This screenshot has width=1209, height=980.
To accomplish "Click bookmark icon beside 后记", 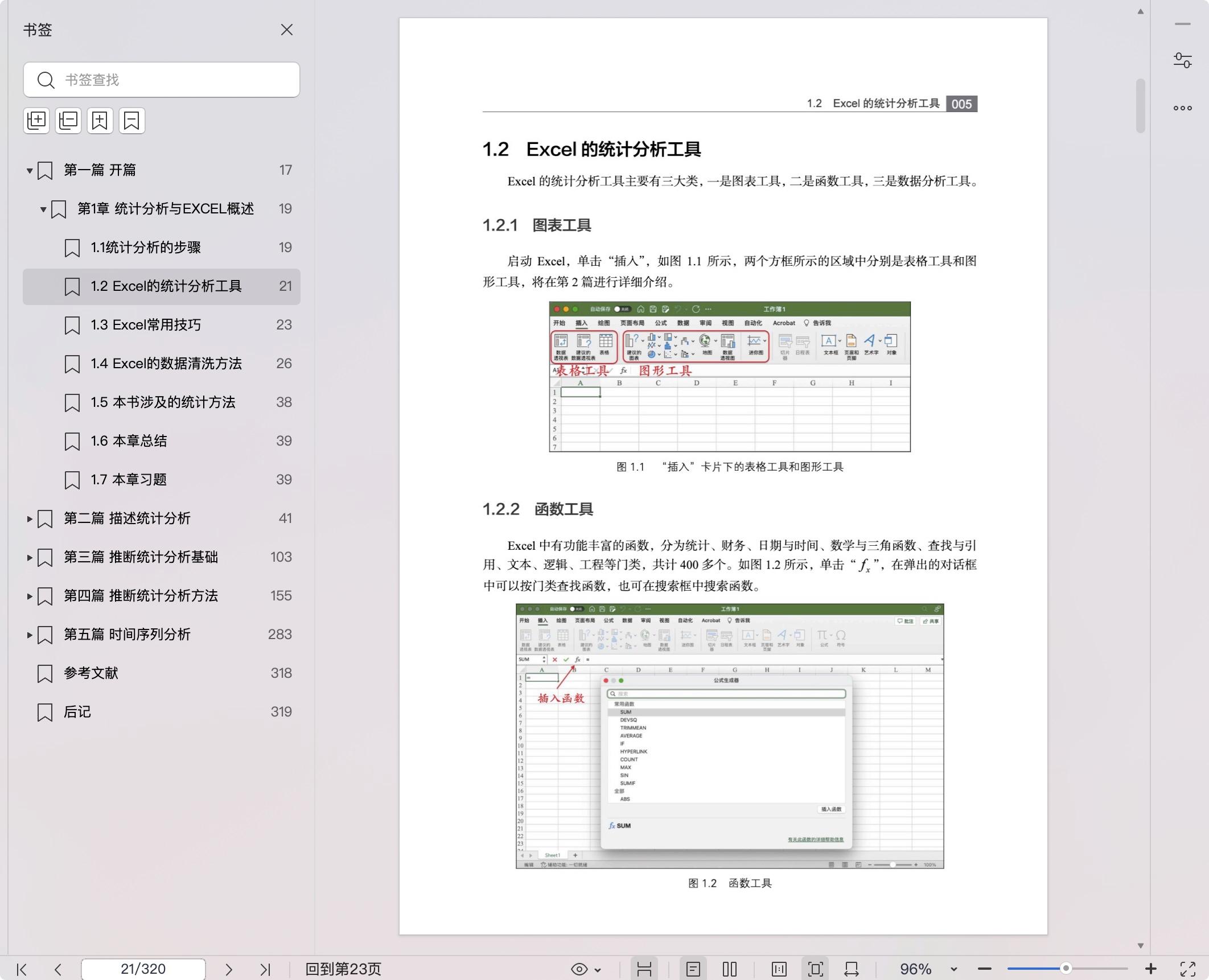I will click(x=45, y=713).
